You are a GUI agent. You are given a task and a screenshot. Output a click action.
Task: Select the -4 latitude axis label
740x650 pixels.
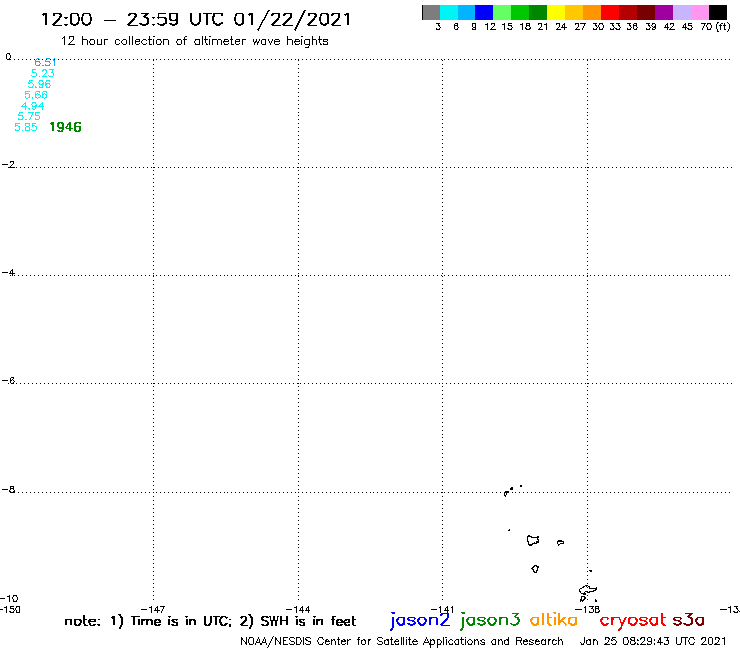tap(9, 272)
